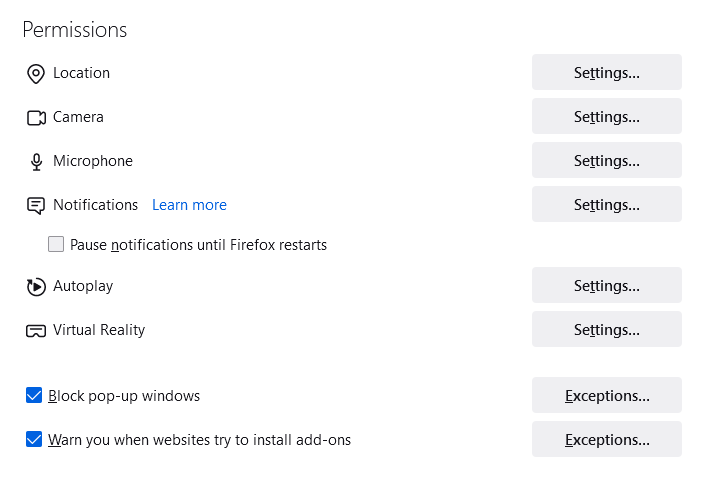Open Location permission Settings
Image resolution: width=702 pixels, height=502 pixels.
606,73
